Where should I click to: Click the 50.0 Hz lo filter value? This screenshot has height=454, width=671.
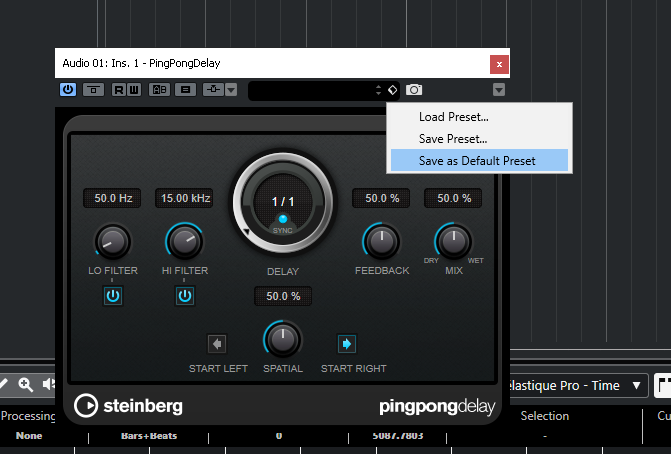pos(112,198)
